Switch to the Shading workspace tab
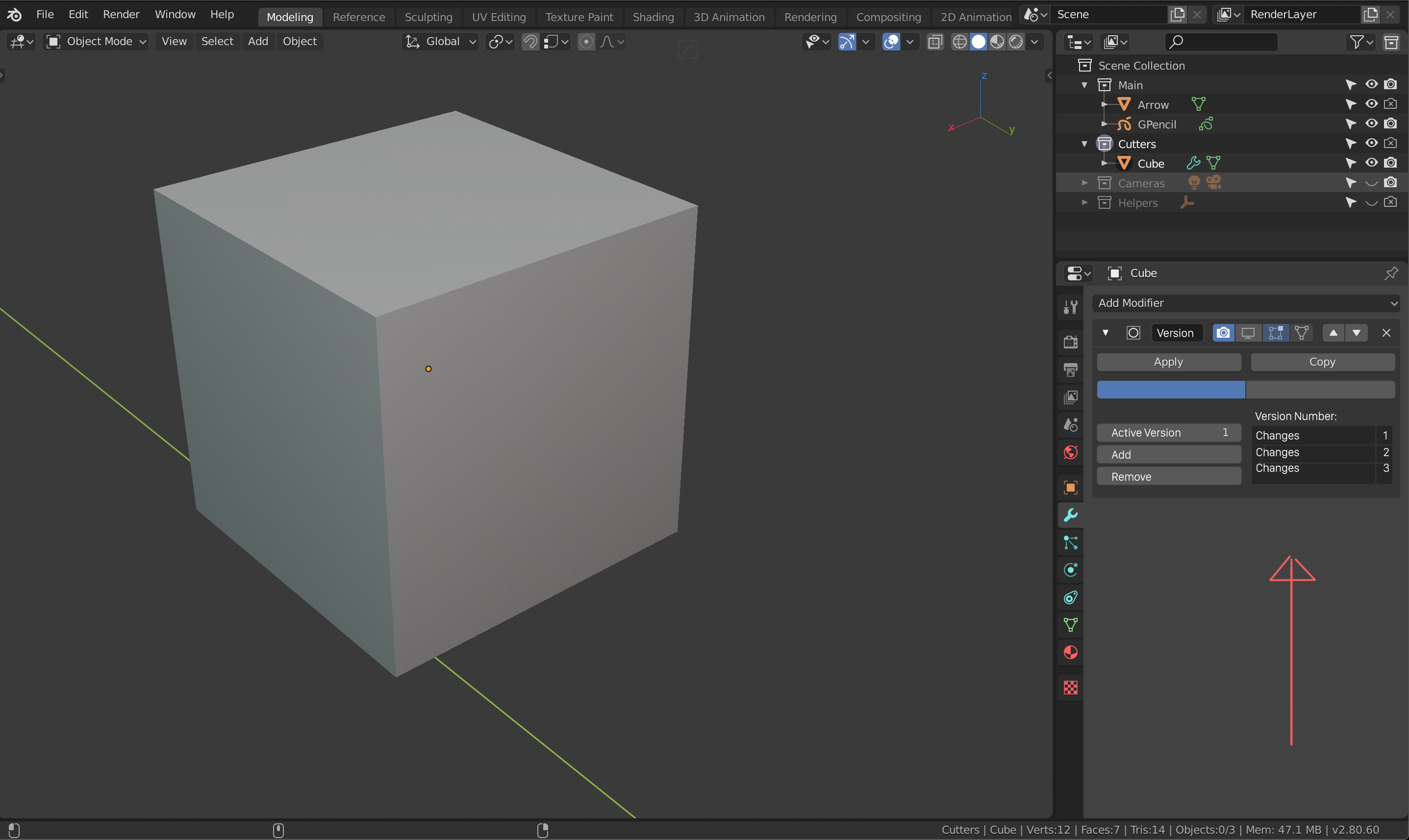 coord(654,17)
